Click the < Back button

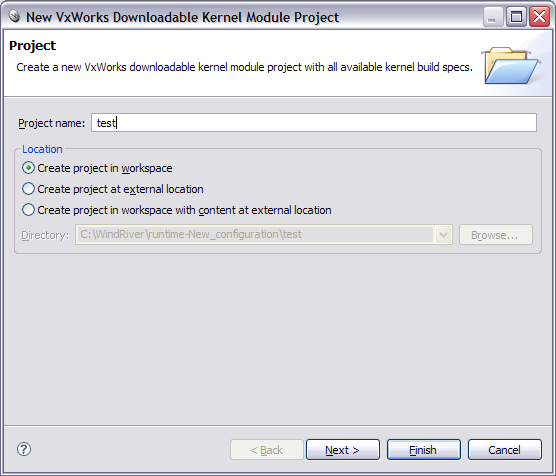[267, 450]
